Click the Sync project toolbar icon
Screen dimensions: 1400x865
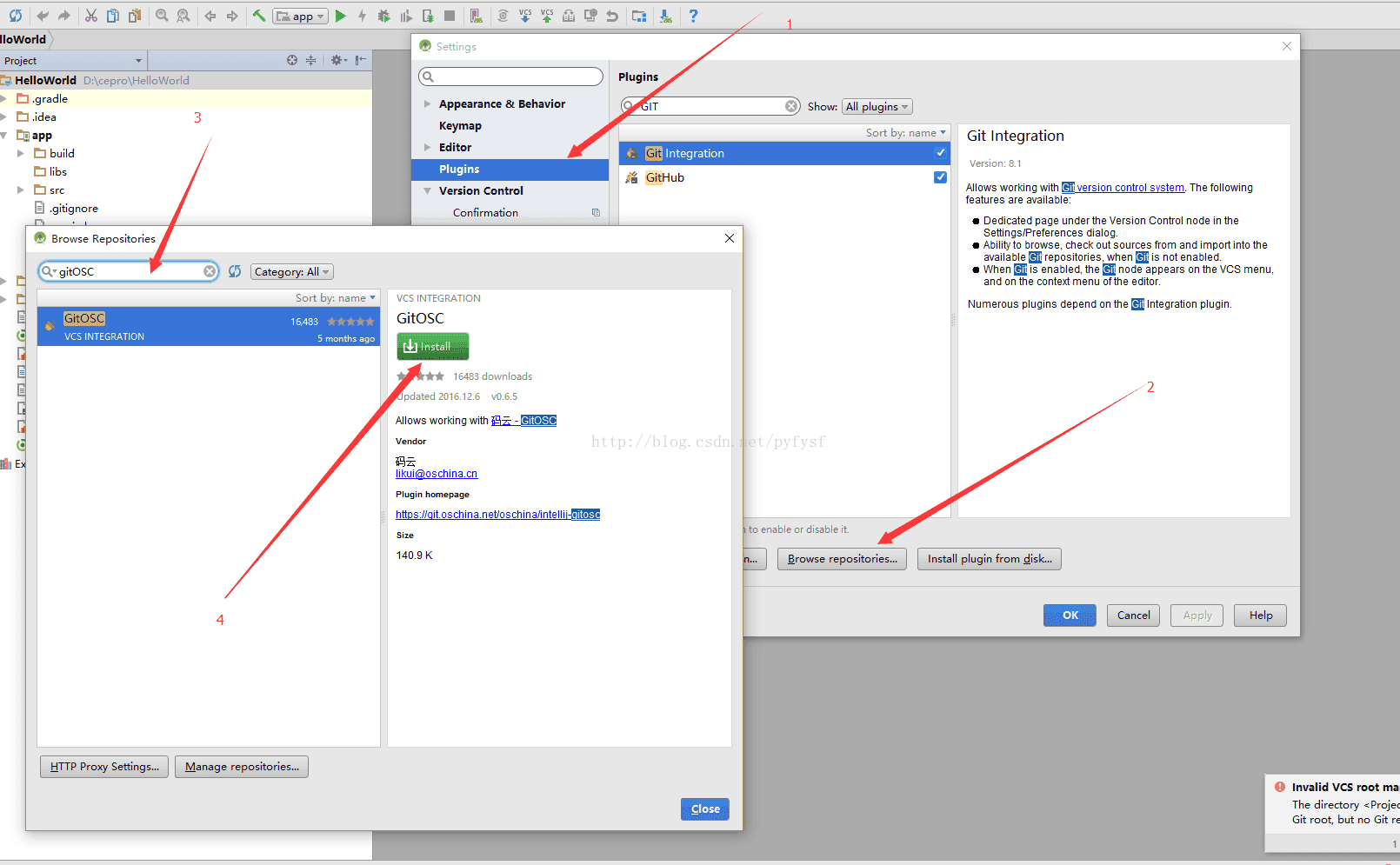[16, 16]
